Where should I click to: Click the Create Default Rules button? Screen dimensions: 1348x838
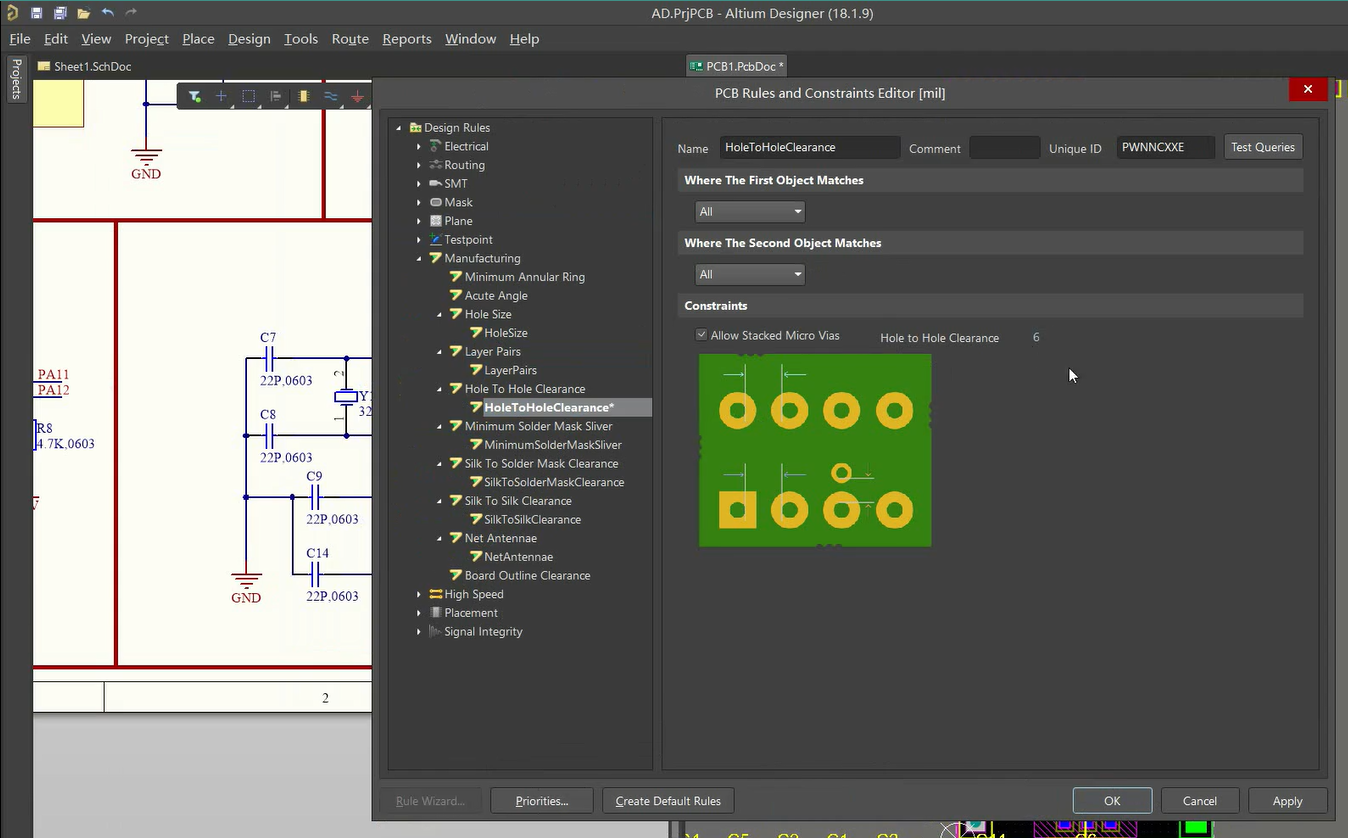pos(667,800)
